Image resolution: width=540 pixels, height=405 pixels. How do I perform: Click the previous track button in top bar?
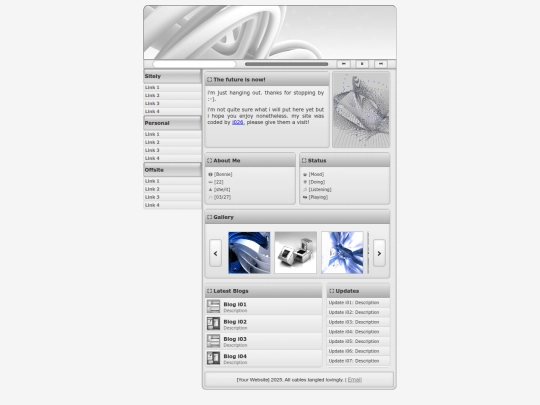point(343,64)
